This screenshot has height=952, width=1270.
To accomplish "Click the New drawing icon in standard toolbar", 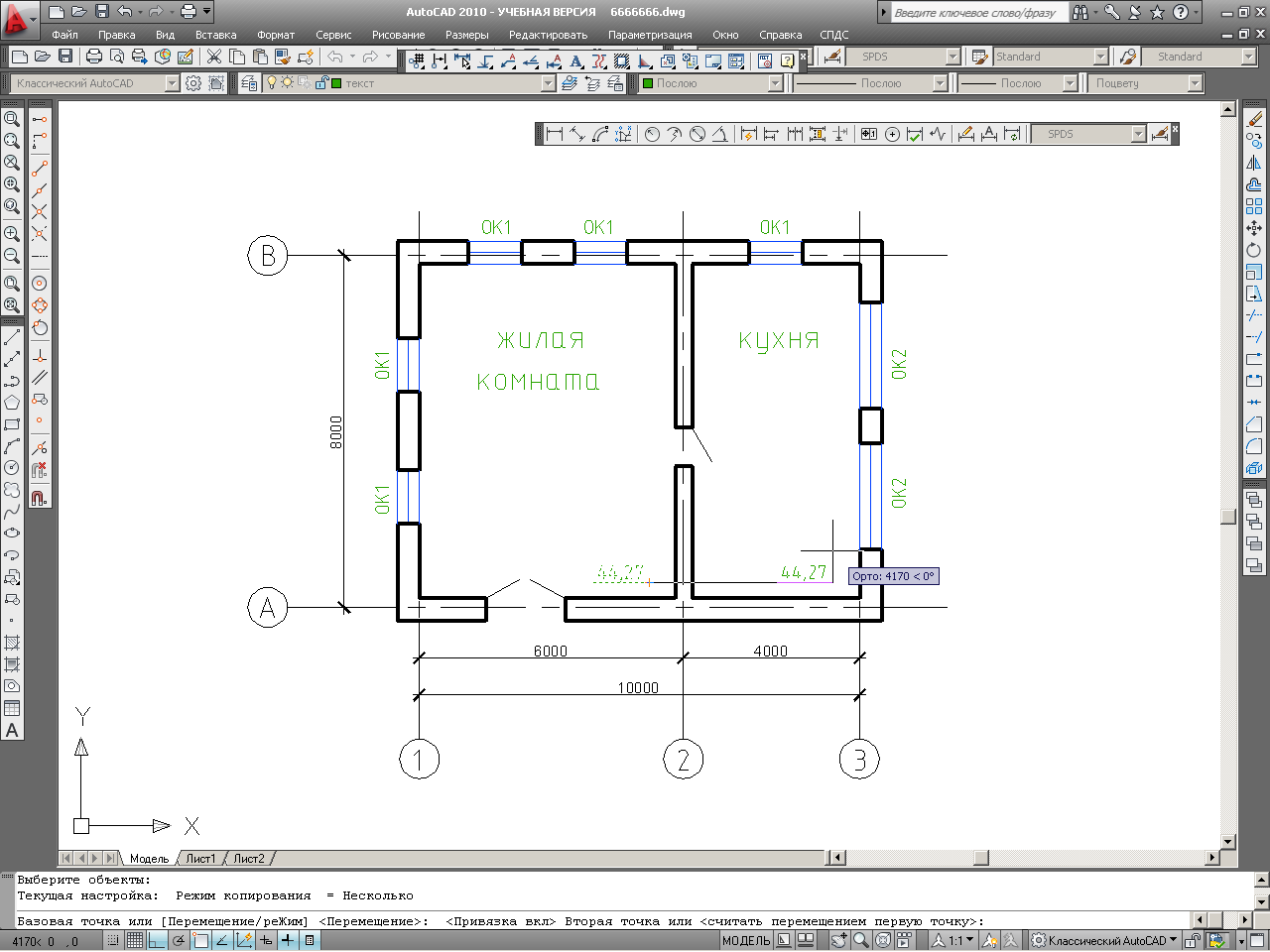I will [x=19, y=57].
